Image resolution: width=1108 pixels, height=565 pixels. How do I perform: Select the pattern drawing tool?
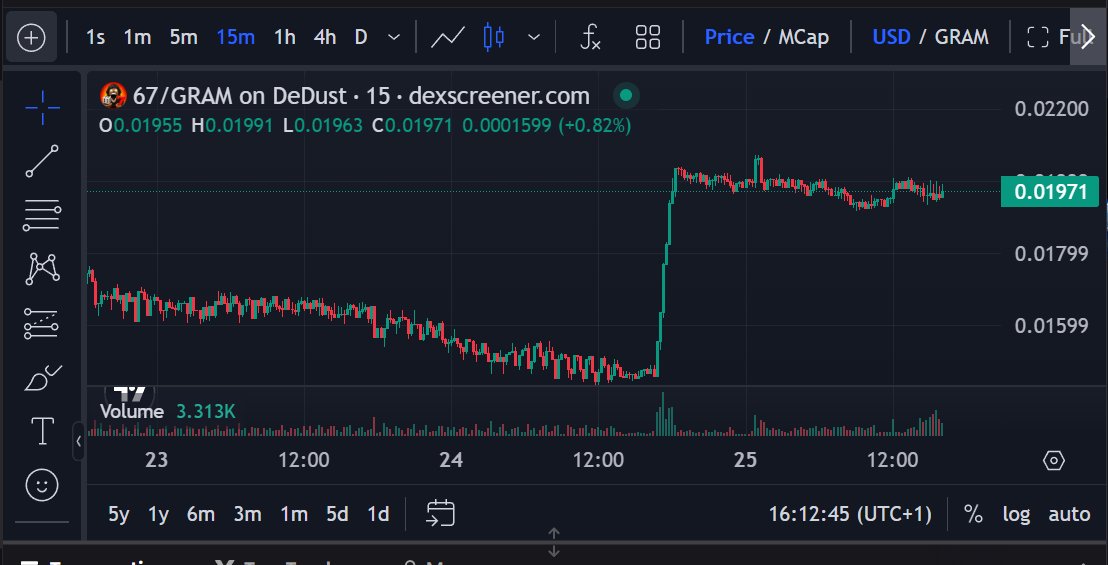(x=42, y=268)
